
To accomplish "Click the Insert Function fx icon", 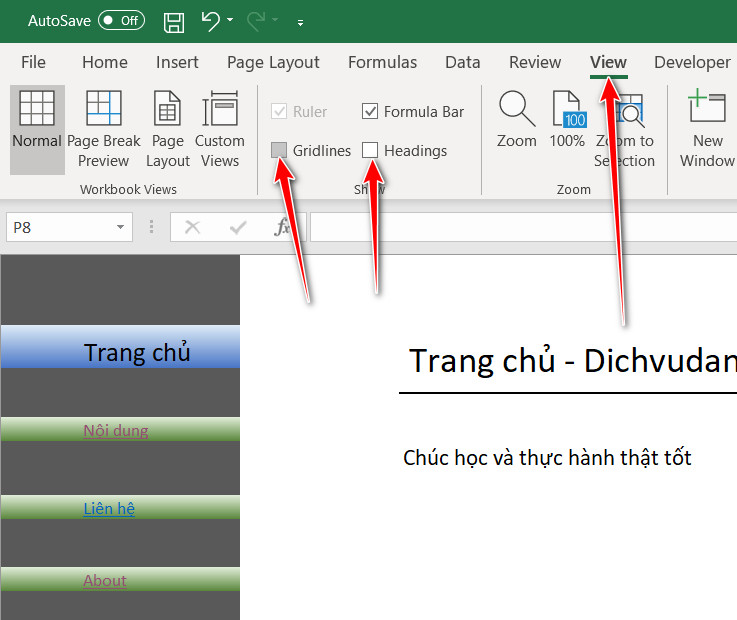I will [282, 228].
